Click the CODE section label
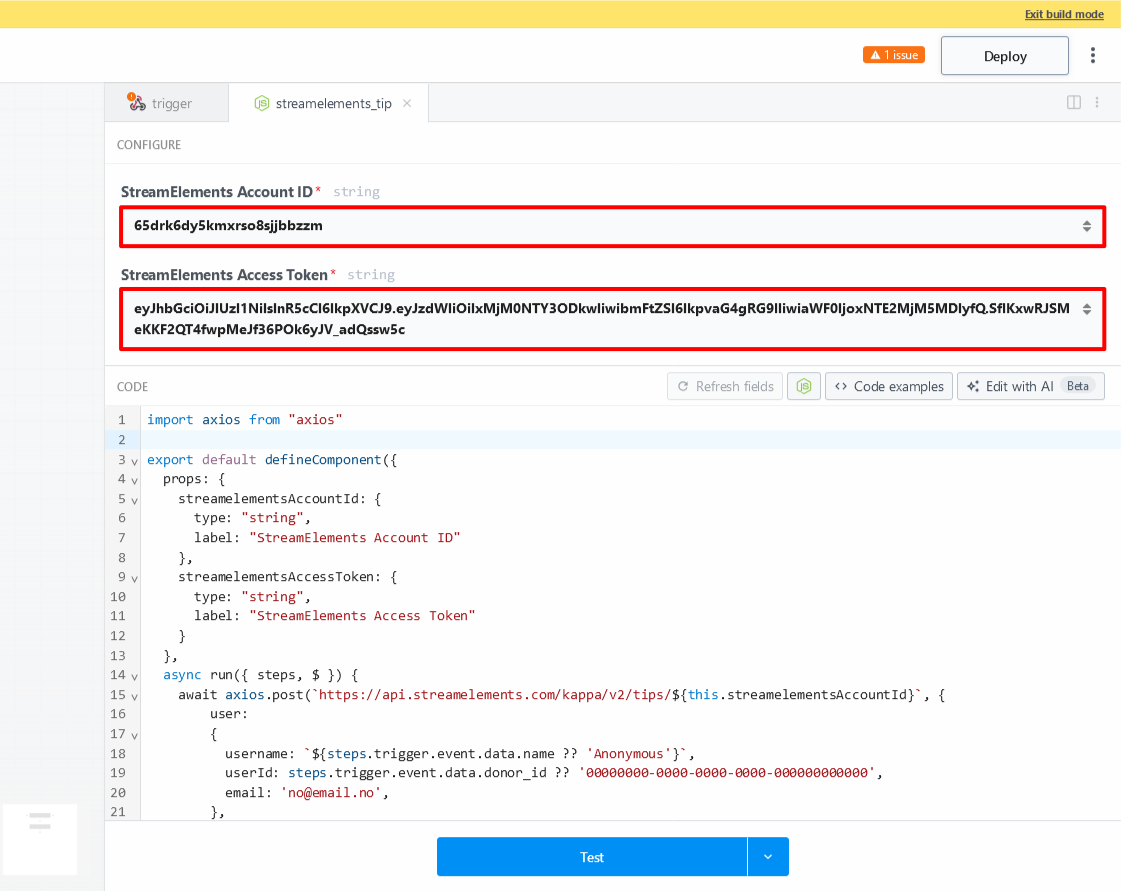1121x892 pixels. click(x=132, y=387)
